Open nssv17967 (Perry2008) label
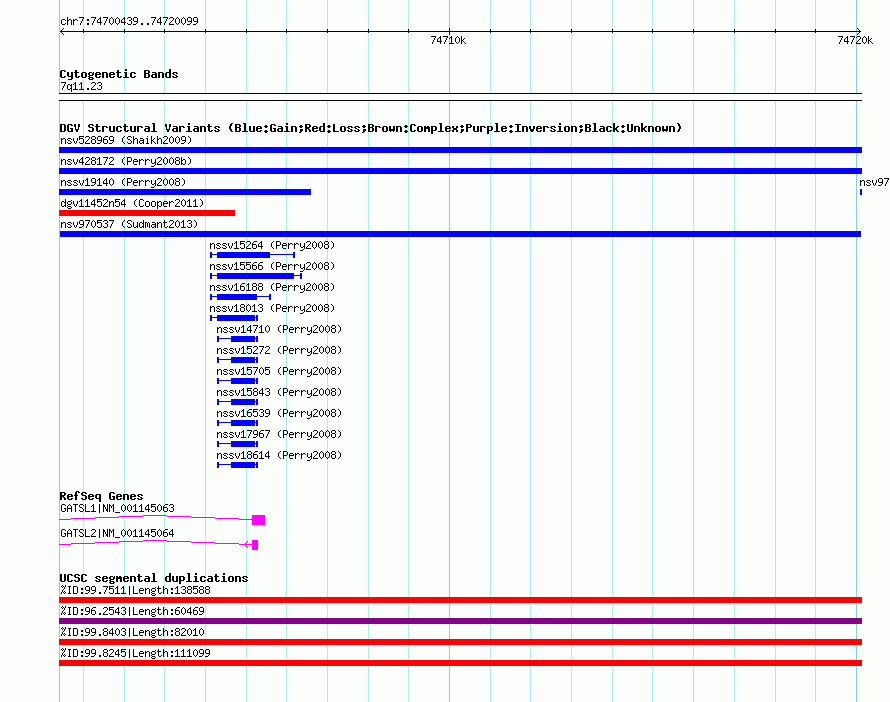Image resolution: width=890 pixels, height=702 pixels. (x=279, y=434)
